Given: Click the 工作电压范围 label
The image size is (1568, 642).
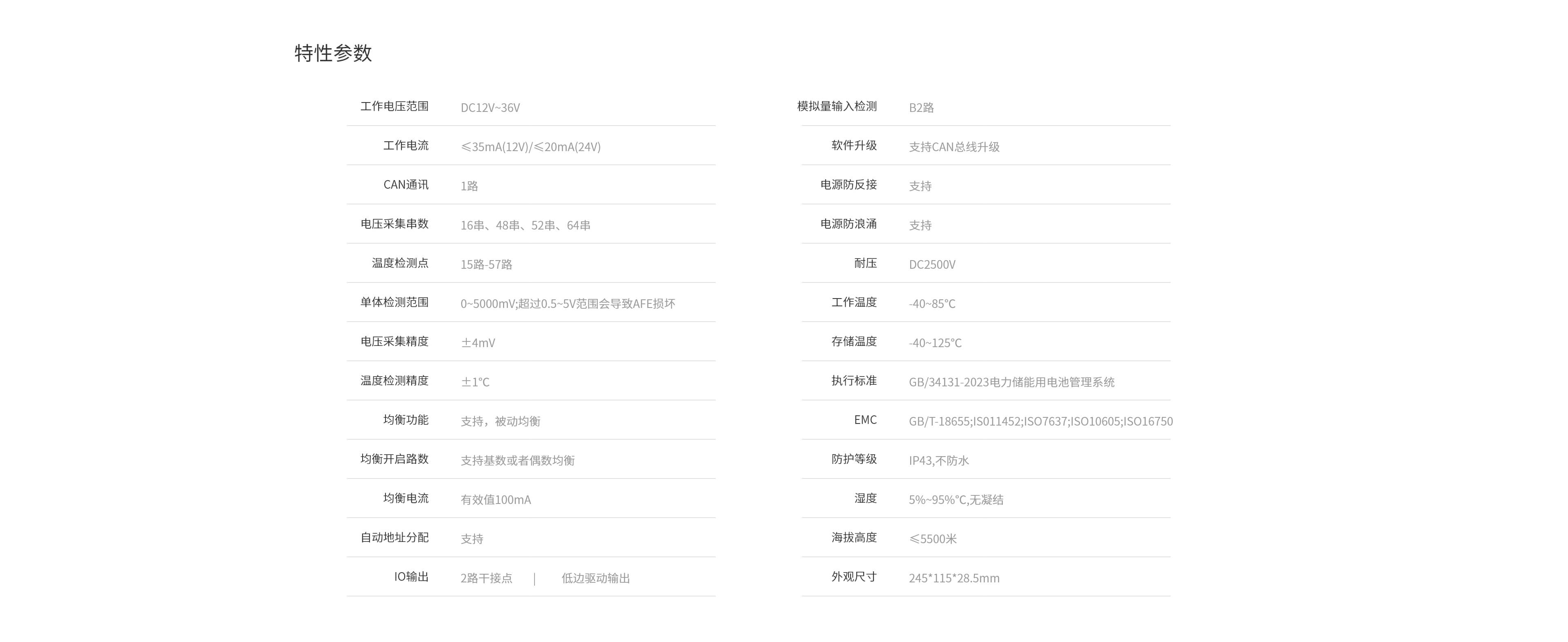Looking at the screenshot, I should pyautogui.click(x=394, y=107).
